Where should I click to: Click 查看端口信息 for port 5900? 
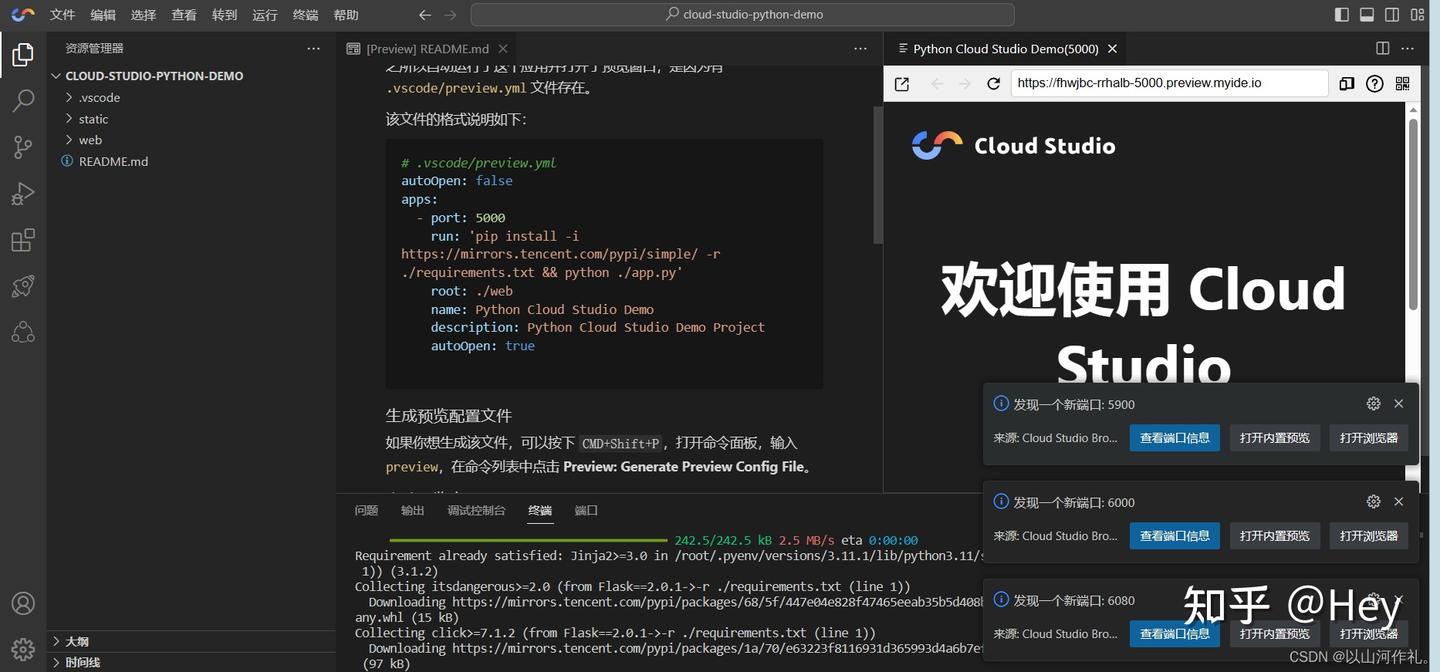coord(1174,437)
